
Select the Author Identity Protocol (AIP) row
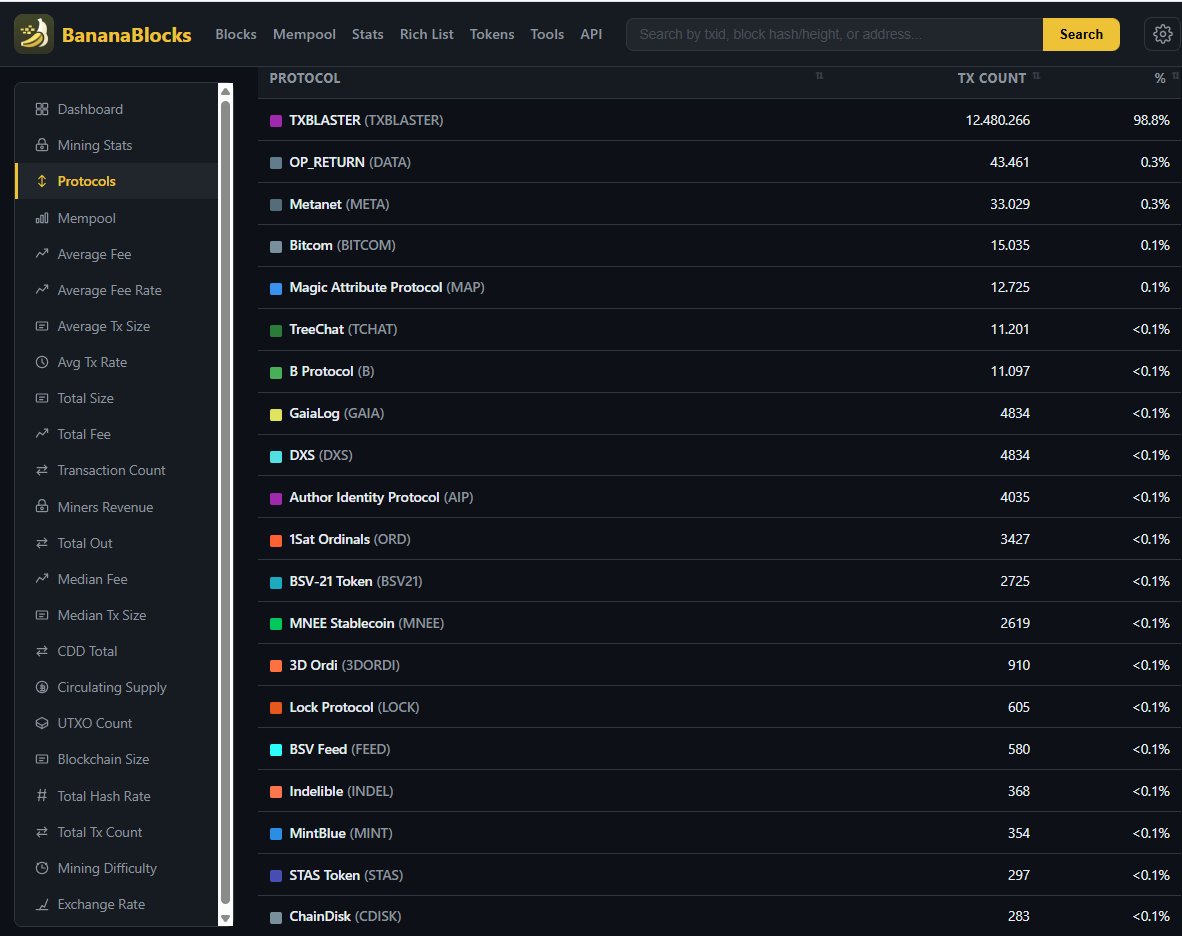pos(720,497)
